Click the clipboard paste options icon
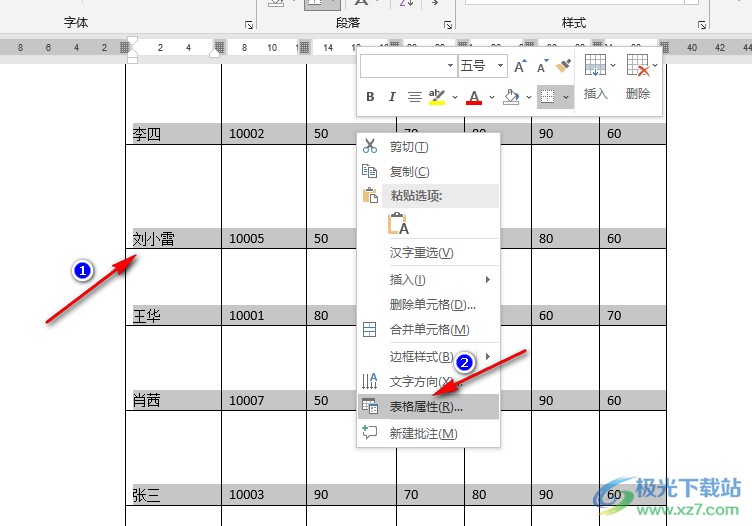The height and width of the screenshot is (526, 752). (370, 195)
